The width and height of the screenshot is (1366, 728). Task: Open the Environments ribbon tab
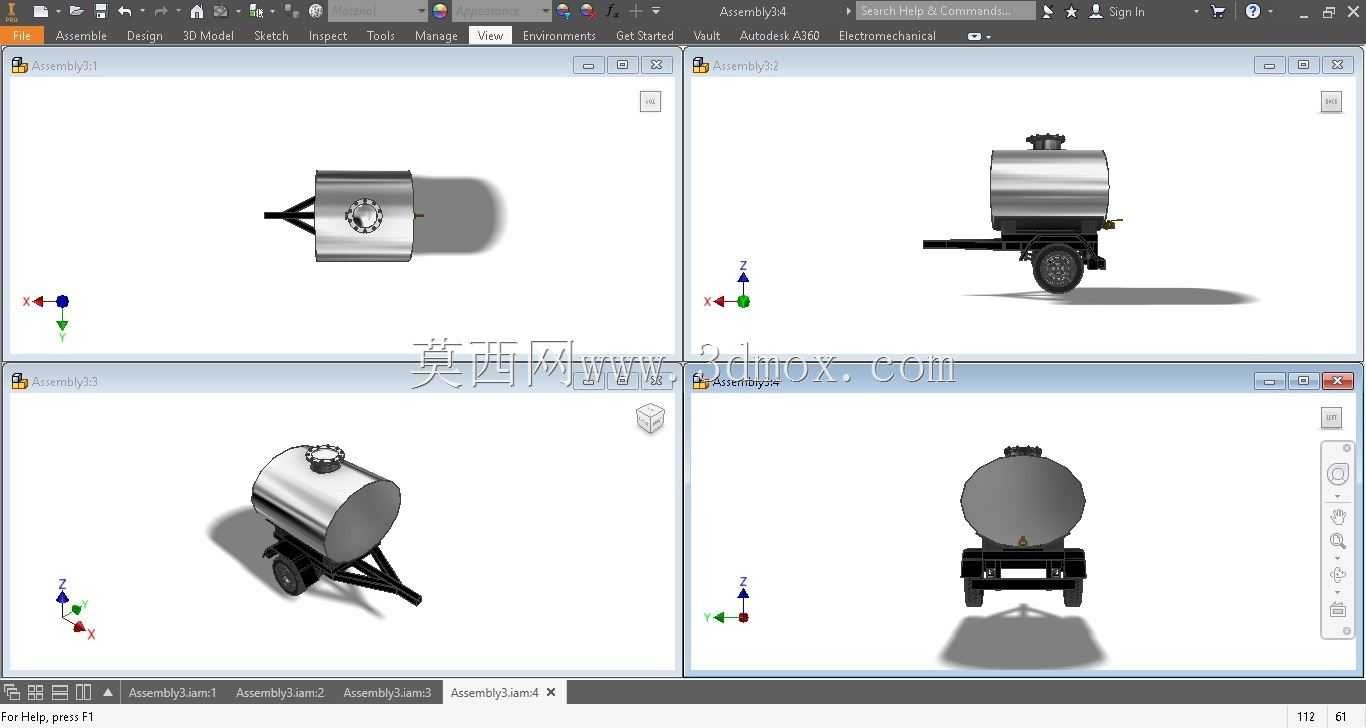tap(559, 35)
